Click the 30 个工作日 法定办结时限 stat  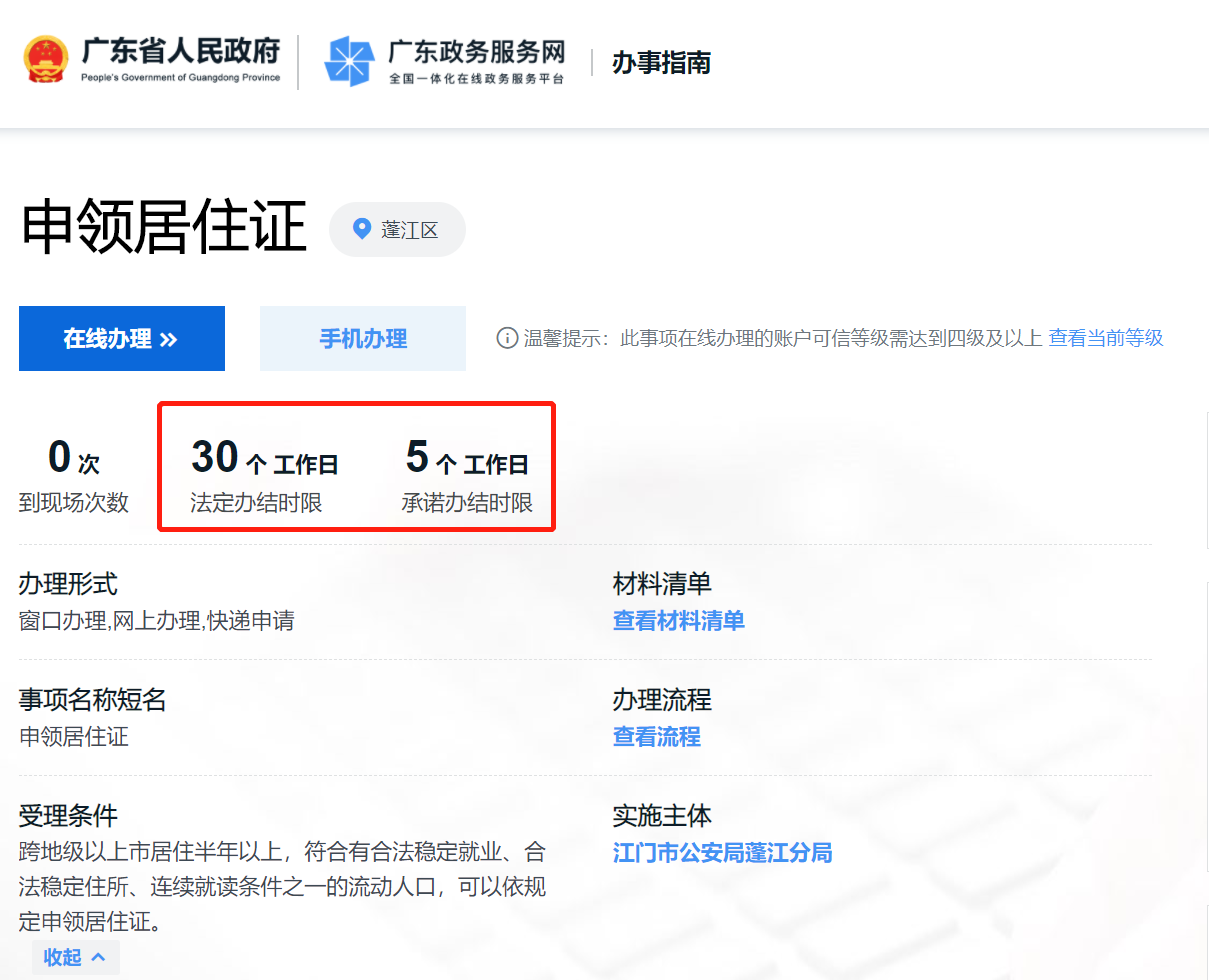(x=264, y=475)
